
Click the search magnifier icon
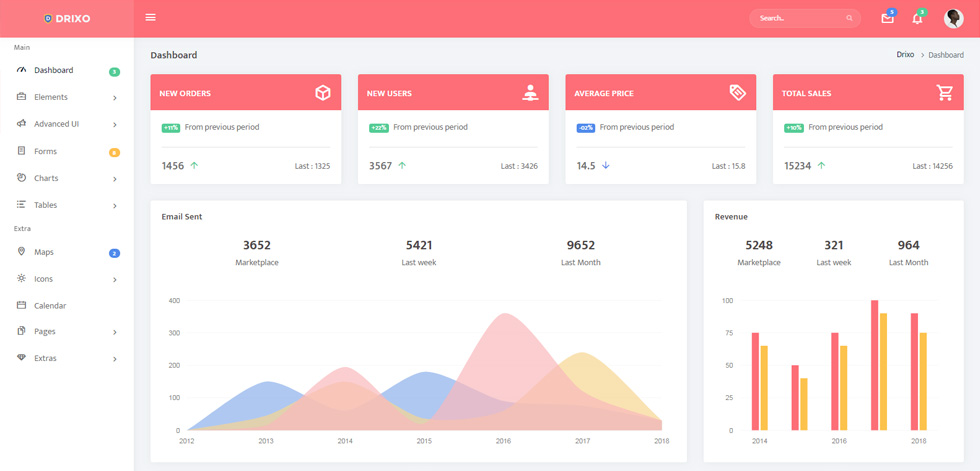849,18
